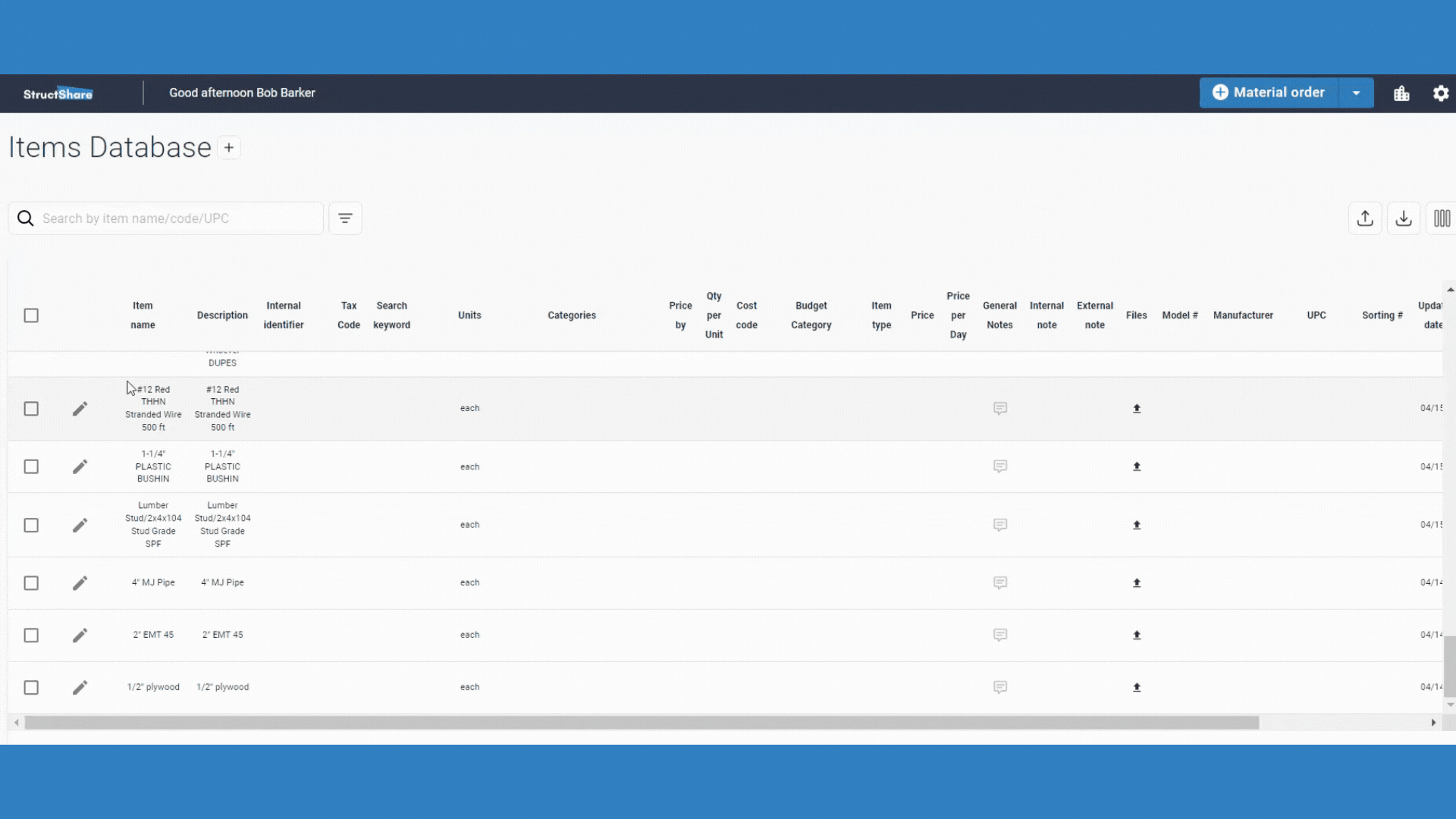Toggle checkbox on 2" EMT 45 row
Screen dimensions: 1456x819
(x=31, y=634)
